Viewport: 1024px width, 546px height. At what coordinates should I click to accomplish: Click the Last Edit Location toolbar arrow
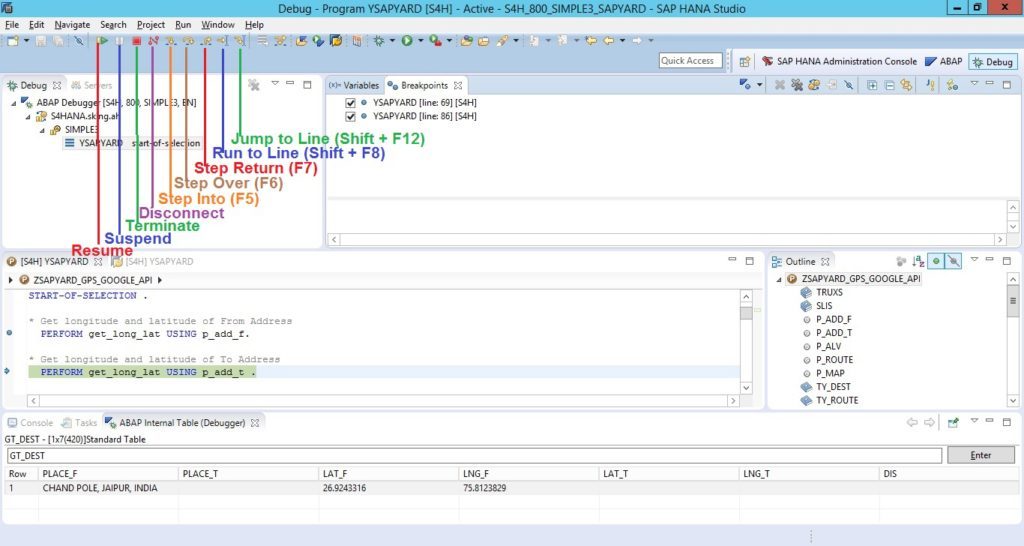pos(591,41)
